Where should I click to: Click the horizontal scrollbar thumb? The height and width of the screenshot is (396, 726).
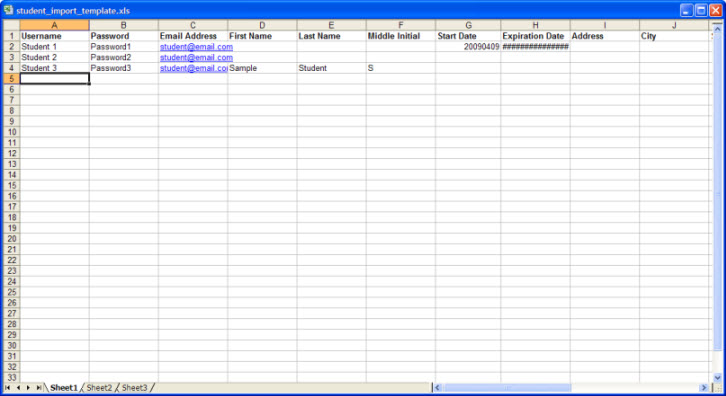(507, 388)
